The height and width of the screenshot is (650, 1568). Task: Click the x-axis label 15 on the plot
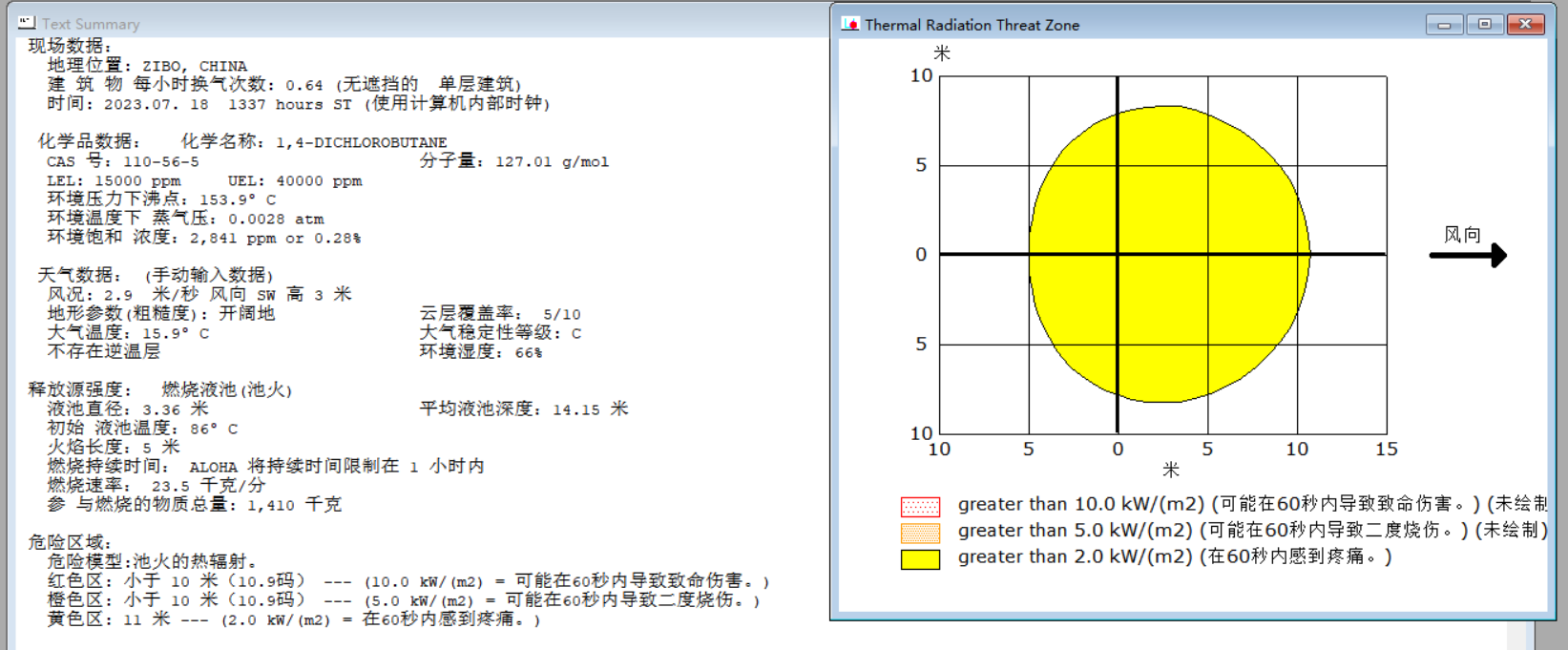click(1387, 450)
